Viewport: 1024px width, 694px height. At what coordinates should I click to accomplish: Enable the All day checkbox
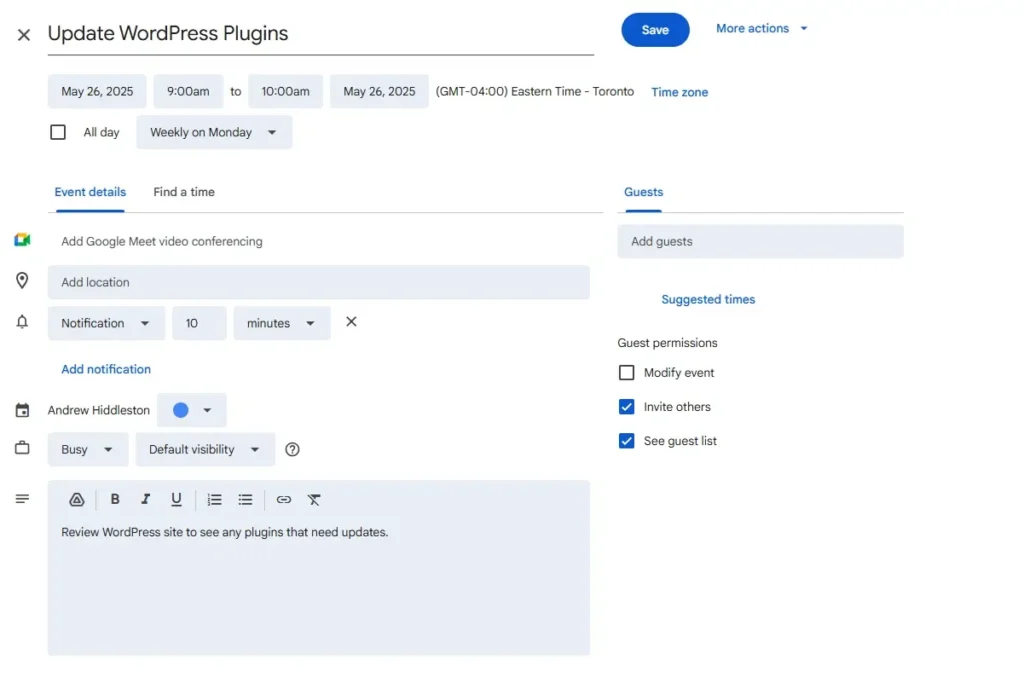[x=58, y=133]
